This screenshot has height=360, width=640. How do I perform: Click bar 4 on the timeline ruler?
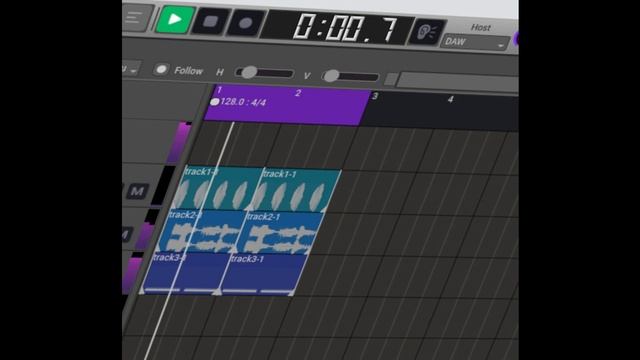[x=450, y=99]
